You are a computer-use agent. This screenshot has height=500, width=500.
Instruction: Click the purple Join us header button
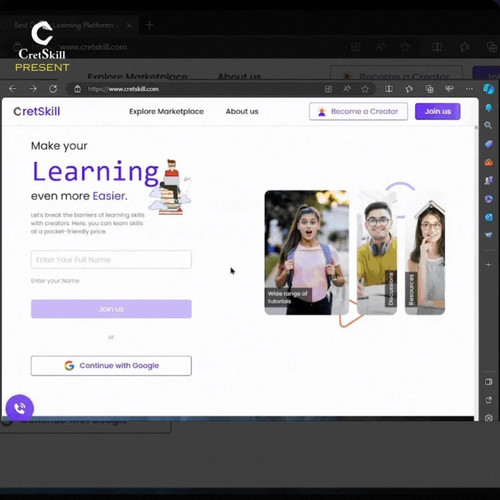click(438, 111)
